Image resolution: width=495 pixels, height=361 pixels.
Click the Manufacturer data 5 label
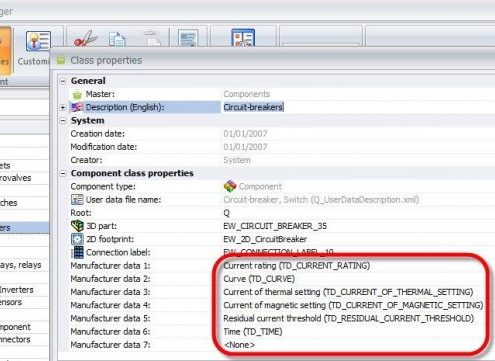coord(110,318)
